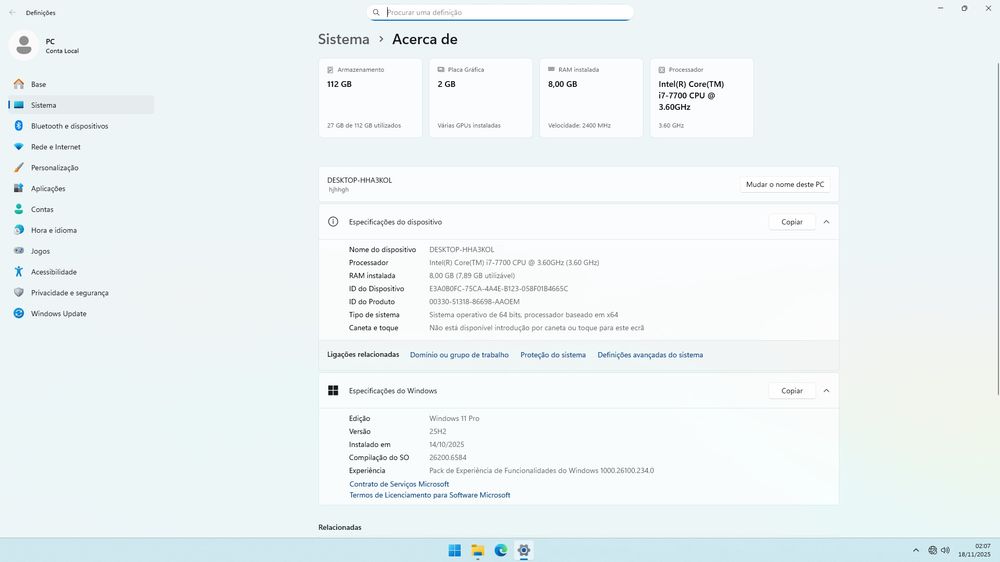
Task: Open the Processador Intel Core i7-7700 card
Action: (x=702, y=98)
